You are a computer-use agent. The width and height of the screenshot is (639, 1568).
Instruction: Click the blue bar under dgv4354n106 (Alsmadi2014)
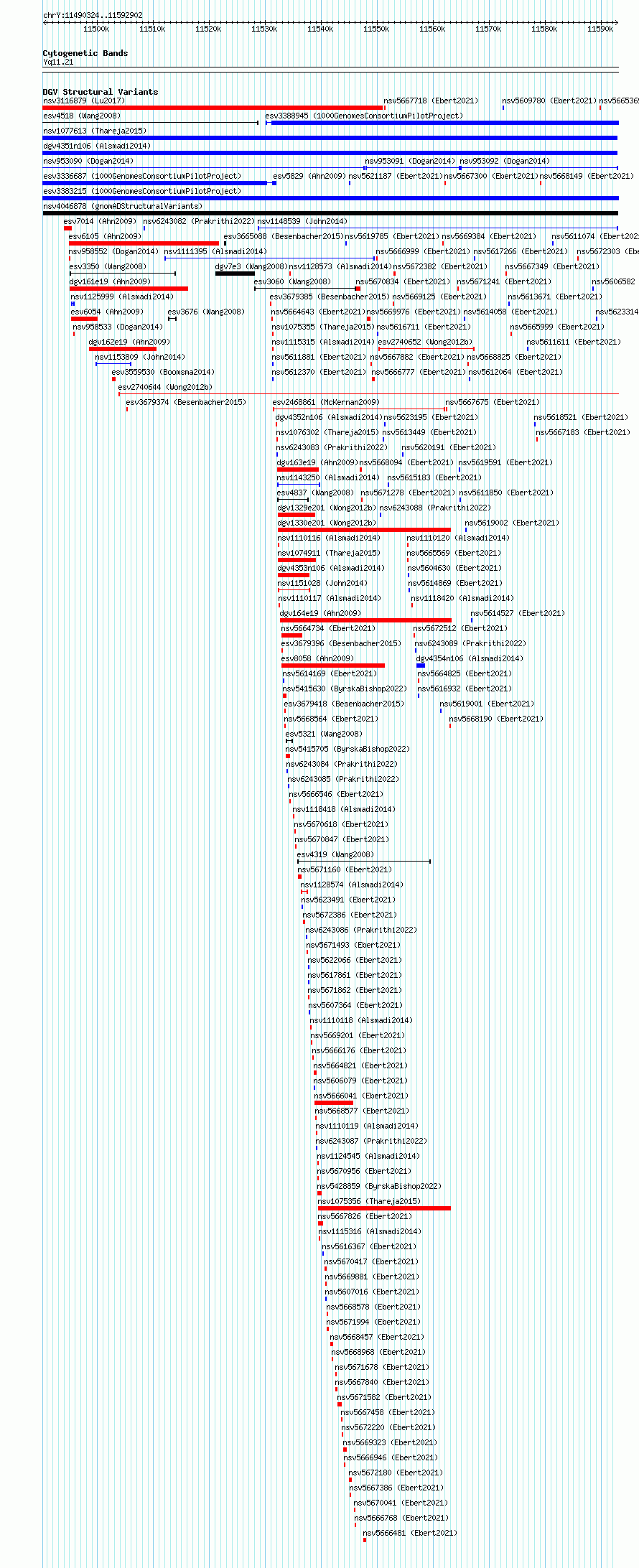click(421, 666)
